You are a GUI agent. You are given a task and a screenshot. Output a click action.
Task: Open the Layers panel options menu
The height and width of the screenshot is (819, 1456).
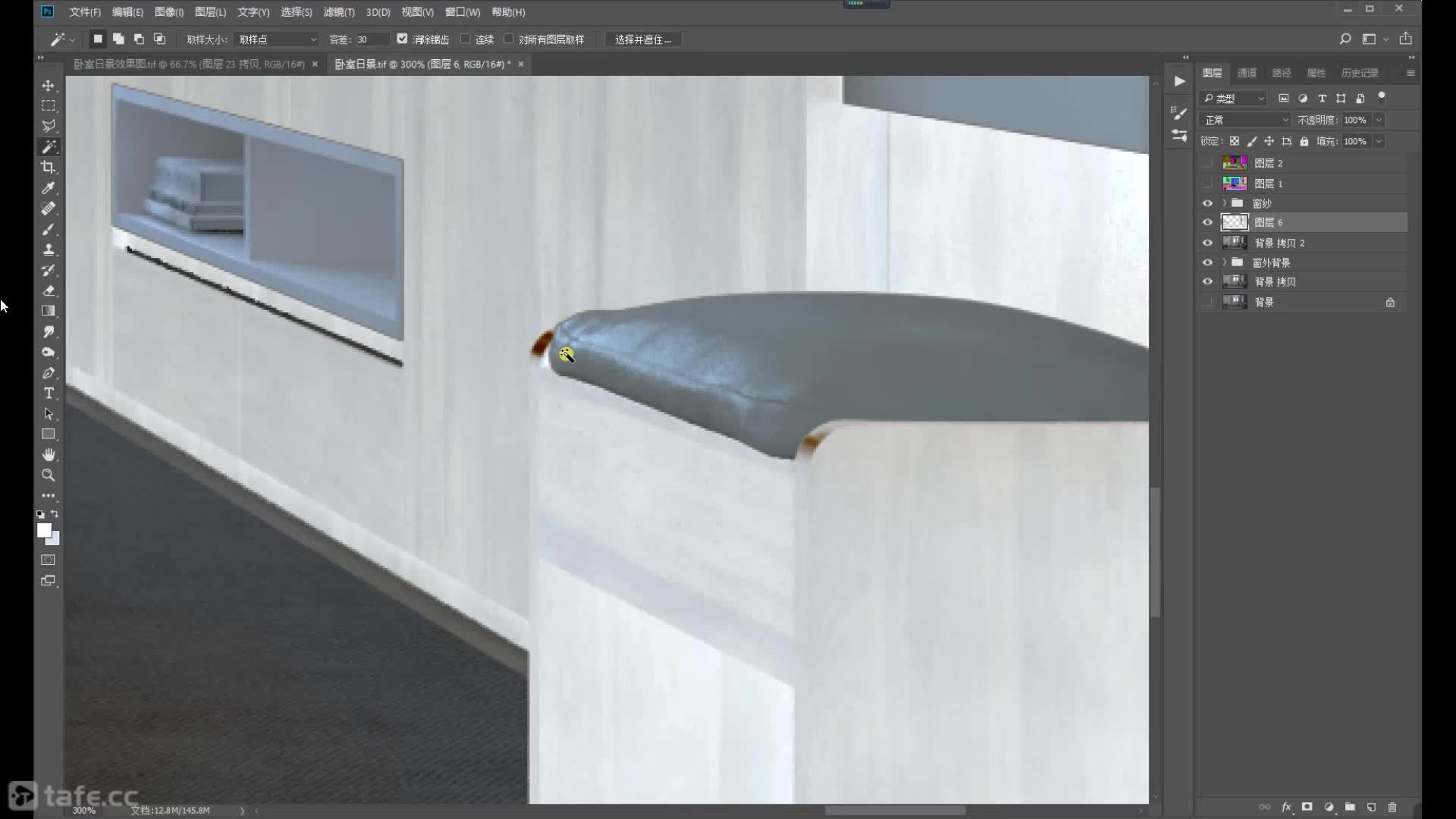click(1410, 73)
